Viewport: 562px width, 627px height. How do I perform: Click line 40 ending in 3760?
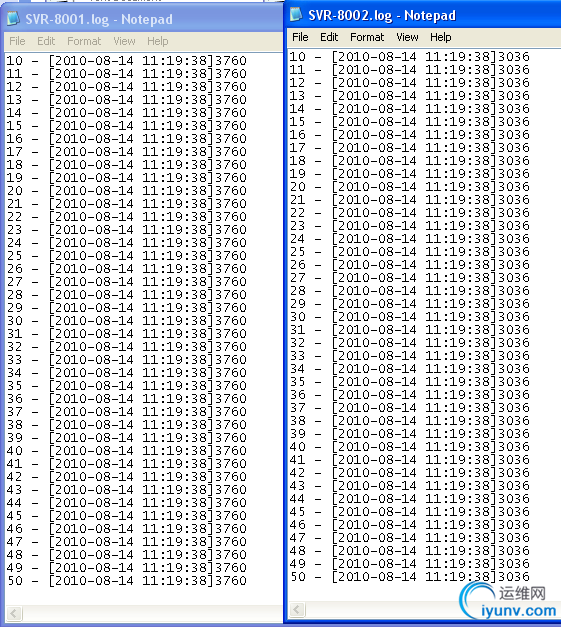point(126,451)
